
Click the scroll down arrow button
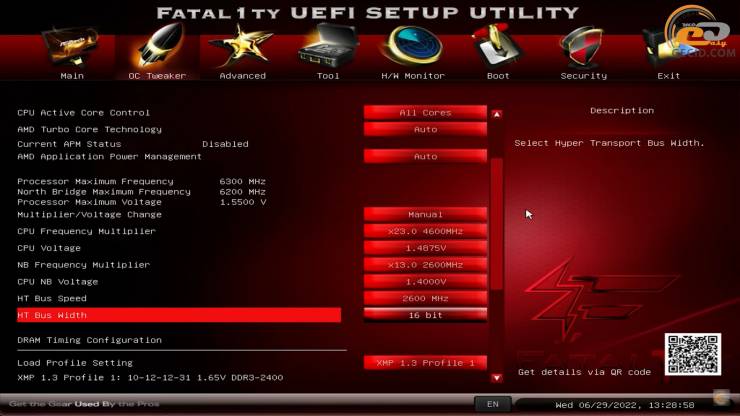(496, 378)
